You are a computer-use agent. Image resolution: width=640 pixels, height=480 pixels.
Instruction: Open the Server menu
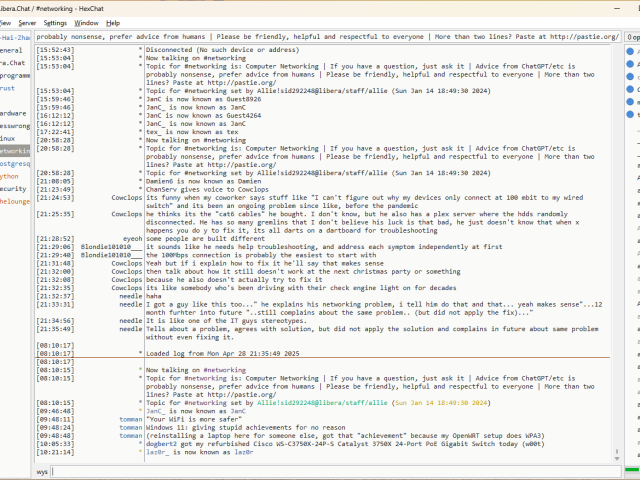(x=27, y=22)
